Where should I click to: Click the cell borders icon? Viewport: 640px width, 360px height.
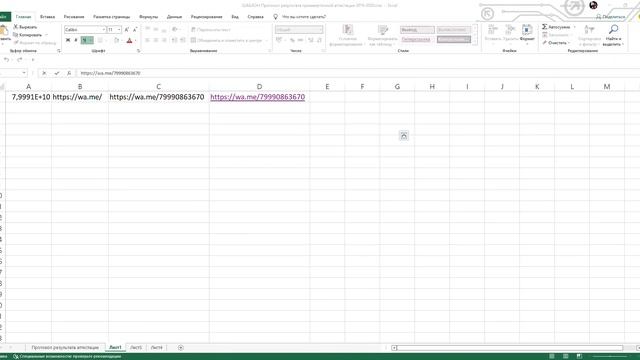(x=100, y=40)
